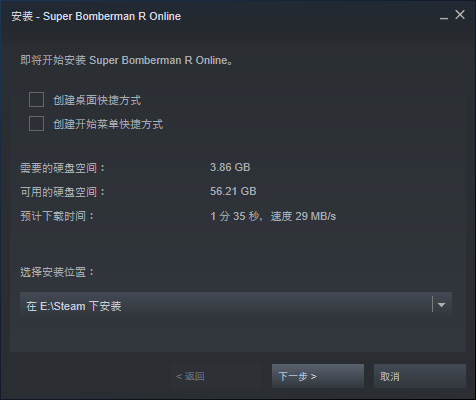Click the 选择安装位置 label
Viewport: 476px width, 400px height.
[x=57, y=272]
